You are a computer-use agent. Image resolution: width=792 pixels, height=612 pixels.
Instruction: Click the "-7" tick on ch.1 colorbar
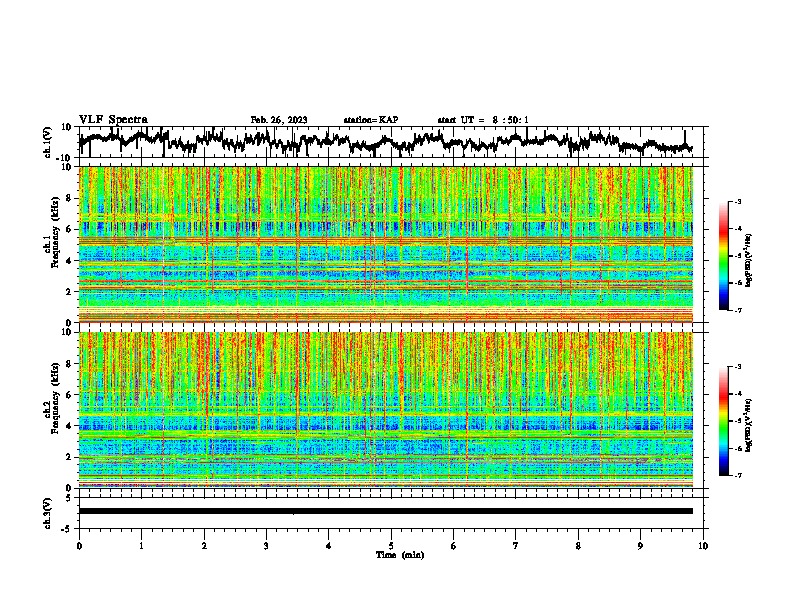pyautogui.click(x=738, y=310)
